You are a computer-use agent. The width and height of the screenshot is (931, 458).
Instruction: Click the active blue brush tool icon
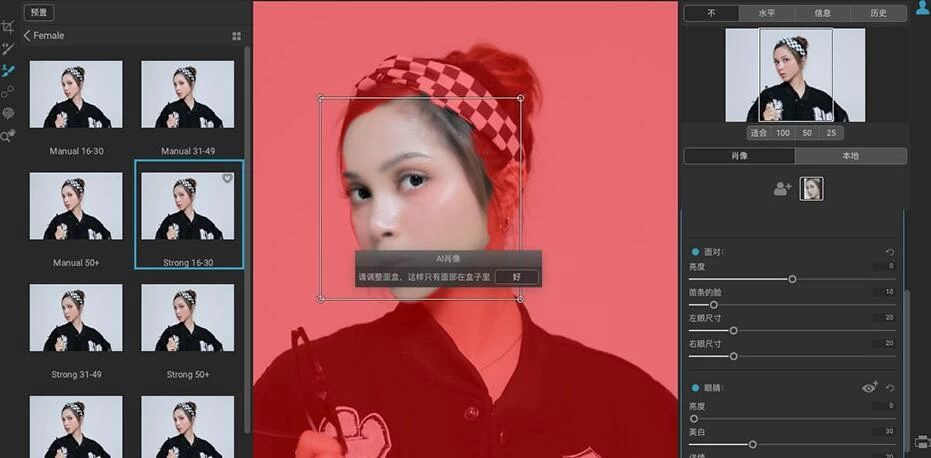pos(8,71)
